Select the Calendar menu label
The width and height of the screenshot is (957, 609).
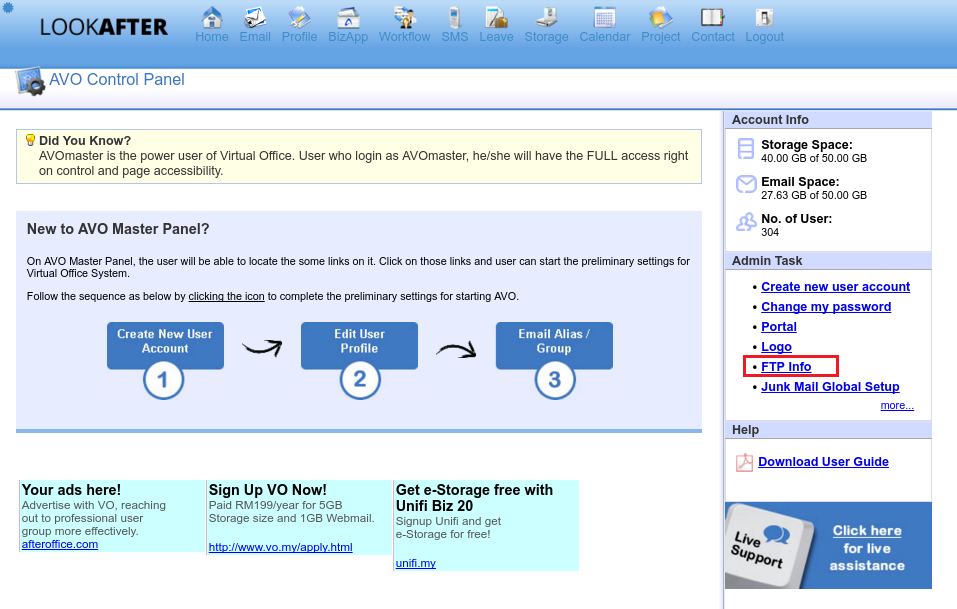(x=605, y=37)
